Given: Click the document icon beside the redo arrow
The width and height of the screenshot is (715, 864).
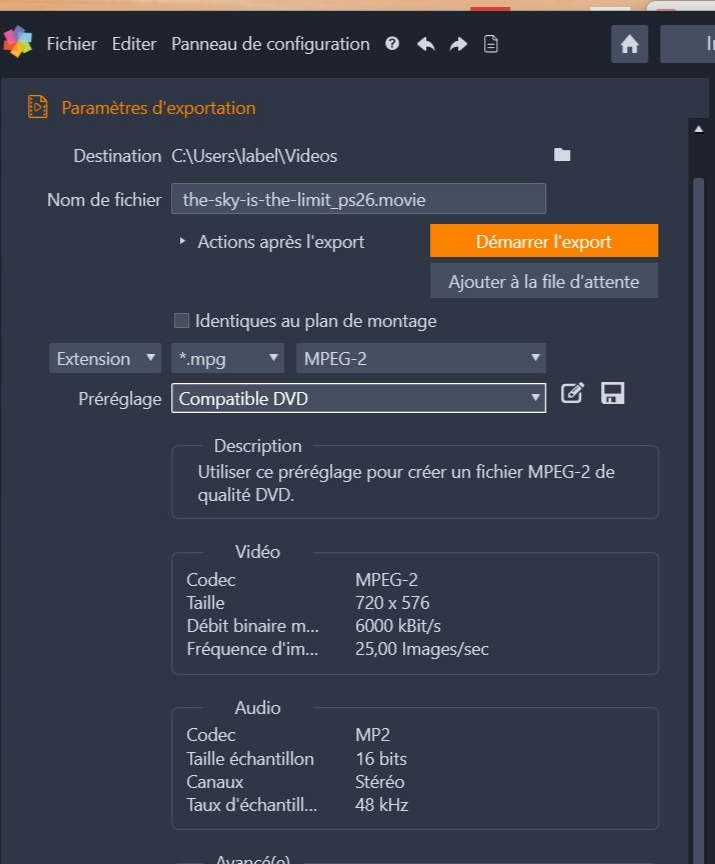Looking at the screenshot, I should pos(491,44).
